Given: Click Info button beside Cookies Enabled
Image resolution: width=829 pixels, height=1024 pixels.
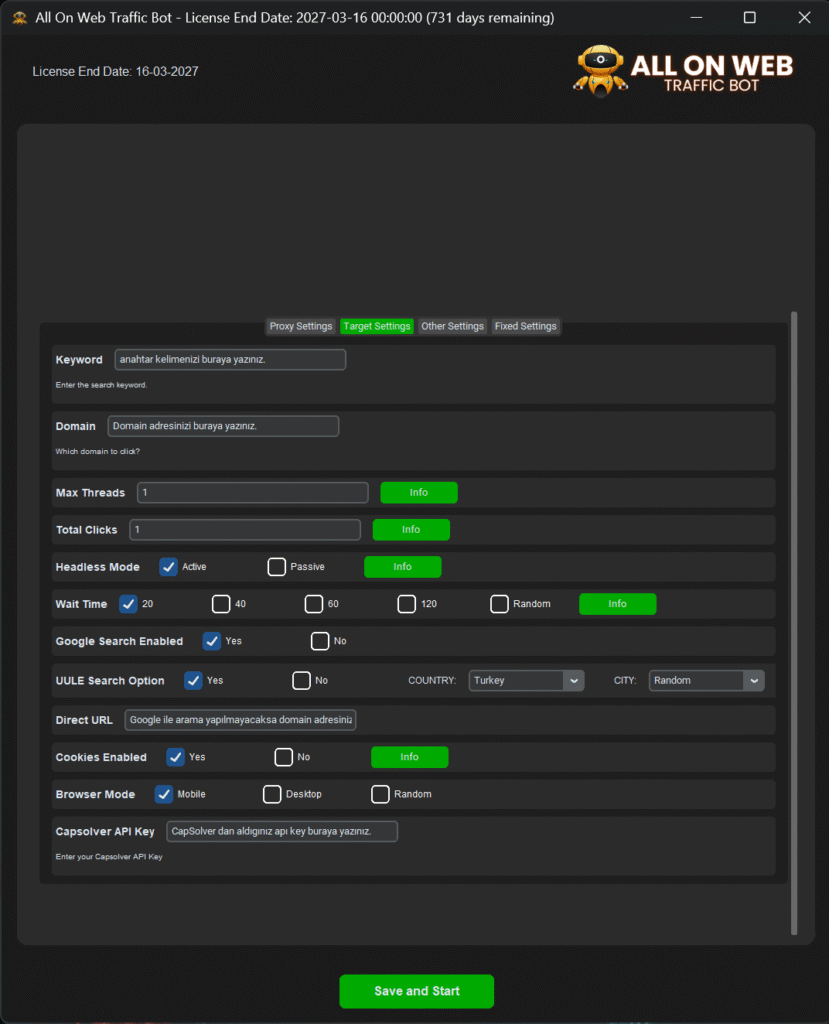Looking at the screenshot, I should point(409,757).
